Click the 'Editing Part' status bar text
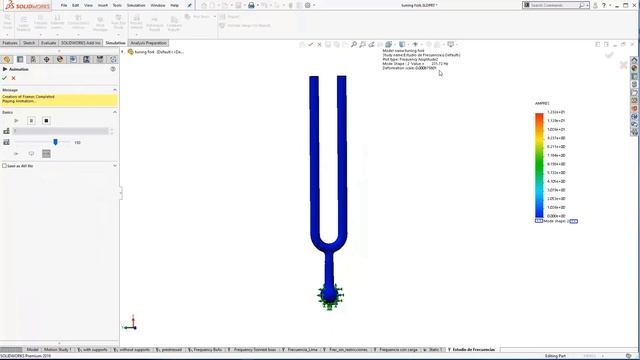Image resolution: width=640 pixels, height=360 pixels. click(x=555, y=356)
